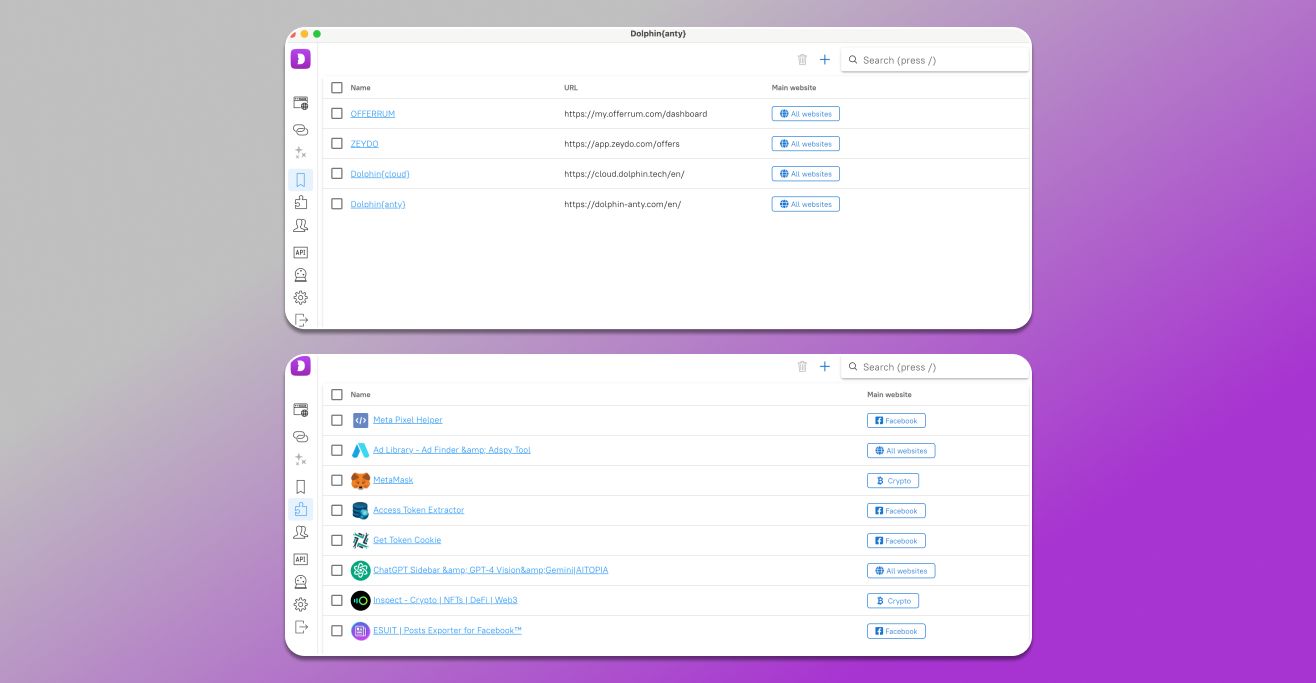Check the Dolphin{anty} bookmark row checkbox
1316x683 pixels.
point(337,204)
